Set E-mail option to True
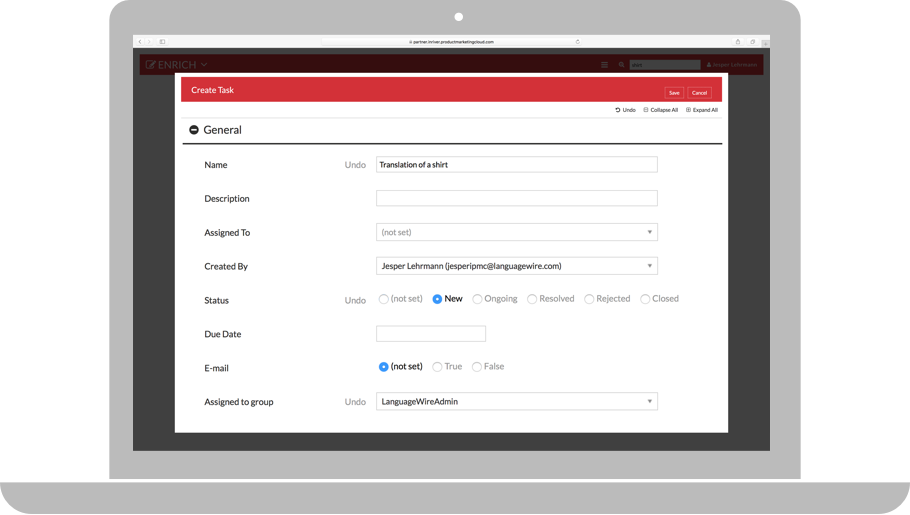This screenshot has width=910, height=515. click(x=437, y=367)
